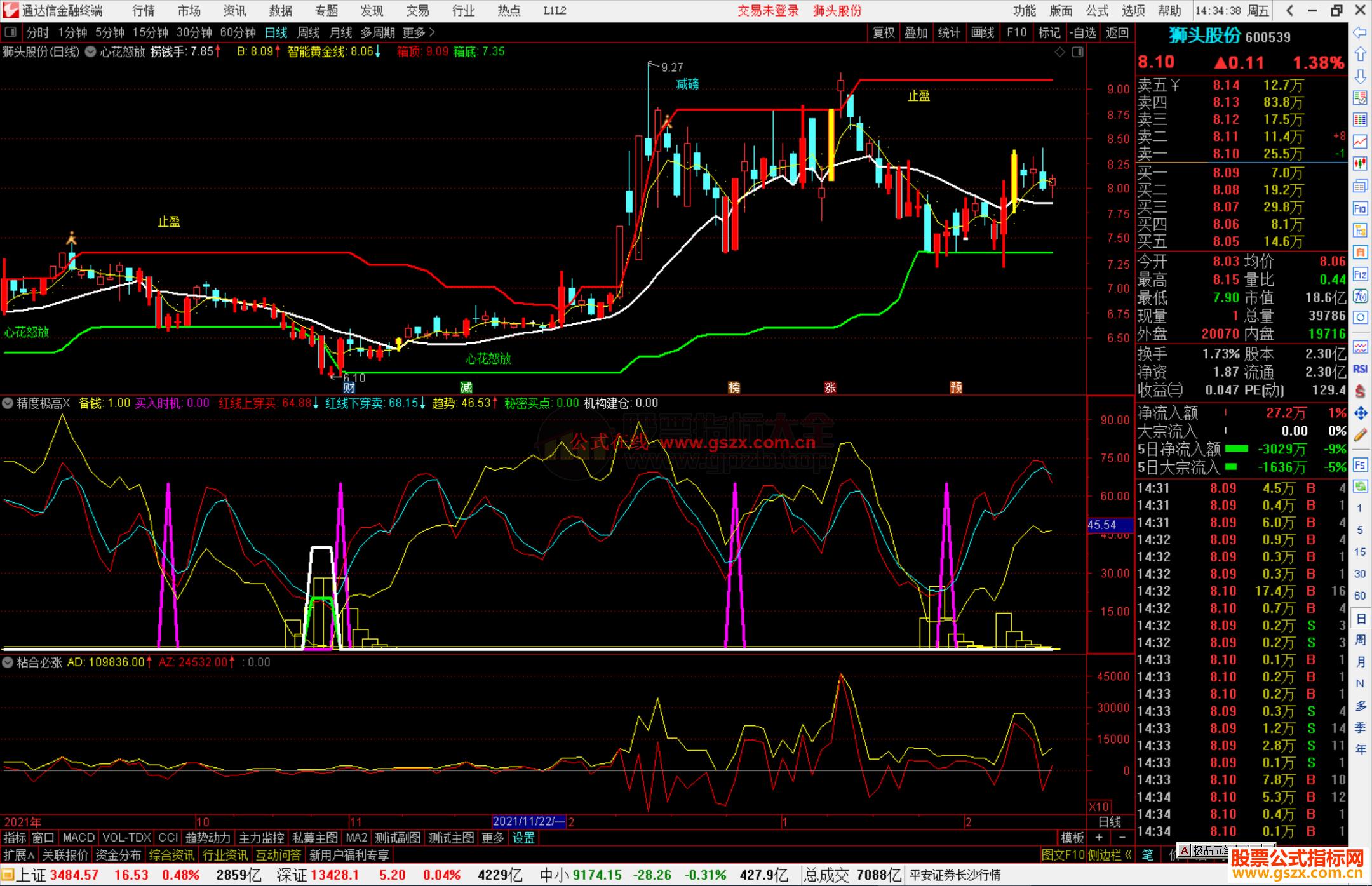Click the down arrow icon in right sidebar
The height and width of the screenshot is (886, 1372).
coord(1360,76)
